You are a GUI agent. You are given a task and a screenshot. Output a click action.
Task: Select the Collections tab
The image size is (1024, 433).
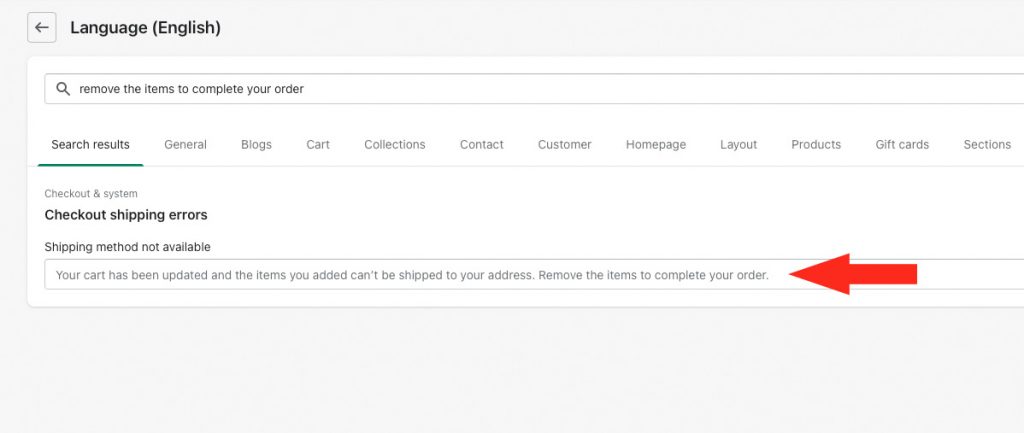click(x=394, y=145)
